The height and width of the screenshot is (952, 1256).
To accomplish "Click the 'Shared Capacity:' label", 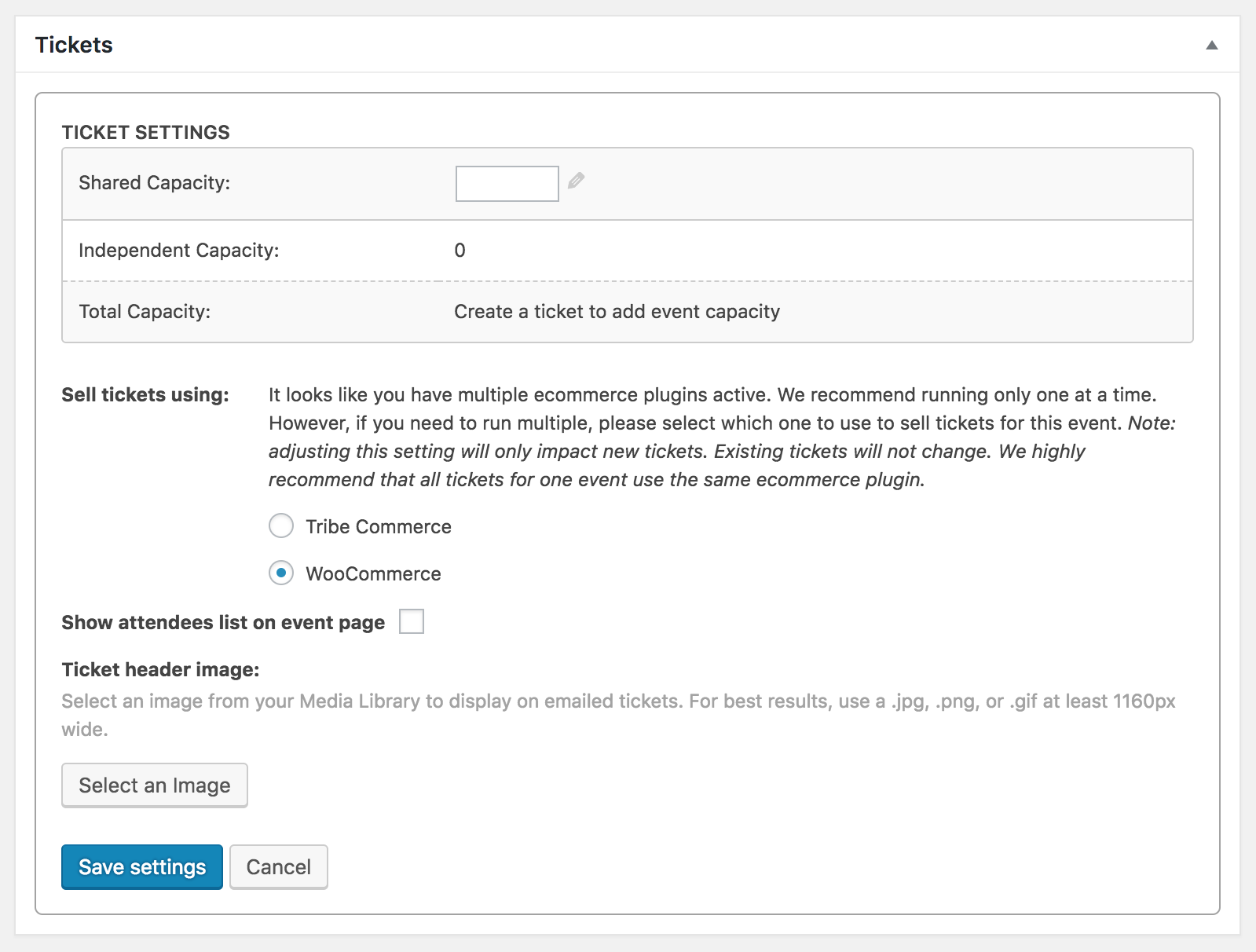I will (x=155, y=183).
